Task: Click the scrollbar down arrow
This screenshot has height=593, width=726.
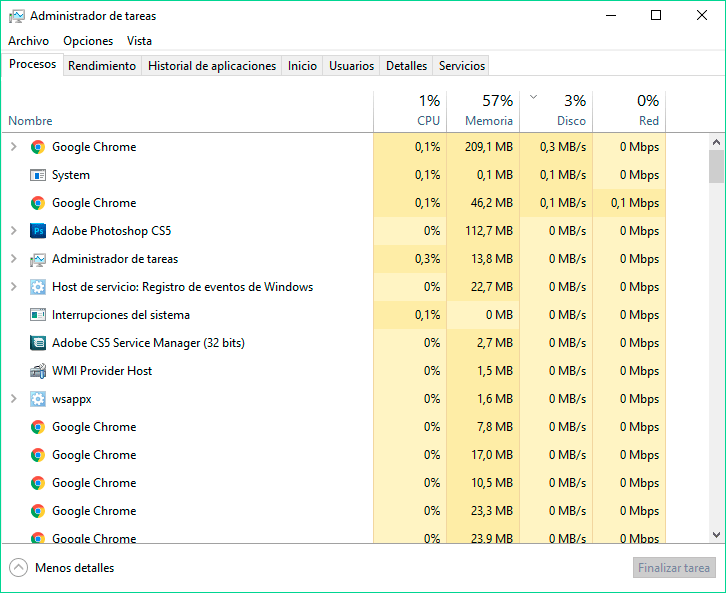Action: click(x=716, y=535)
